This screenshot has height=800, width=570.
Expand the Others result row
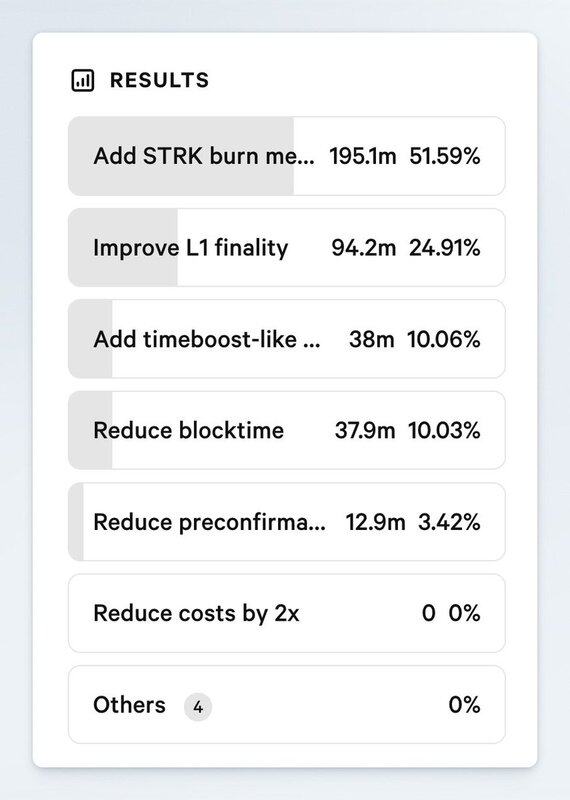click(x=287, y=705)
